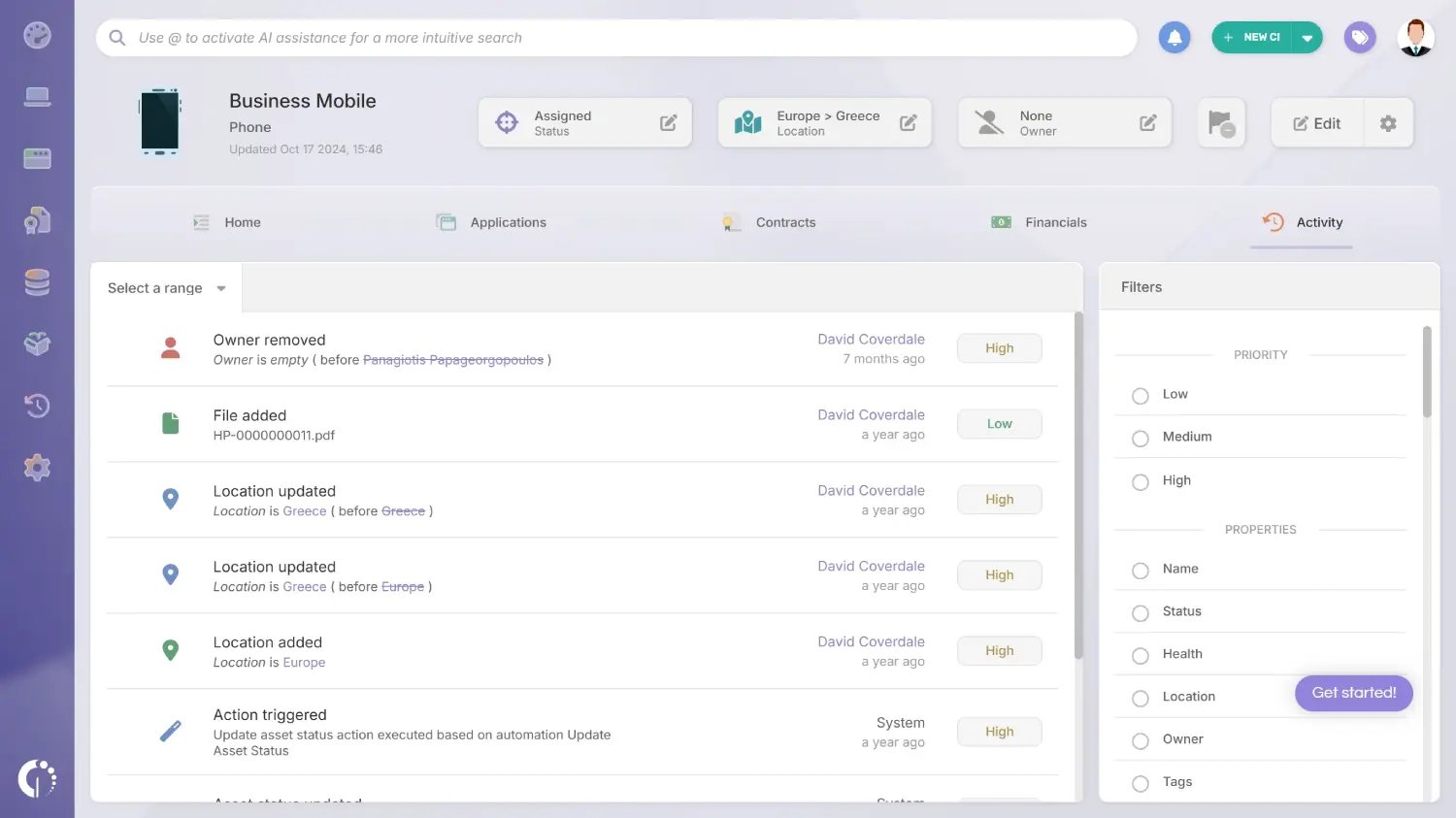Screen dimensions: 1456x818
Task: Enable the Status property filter
Action: (x=1141, y=613)
